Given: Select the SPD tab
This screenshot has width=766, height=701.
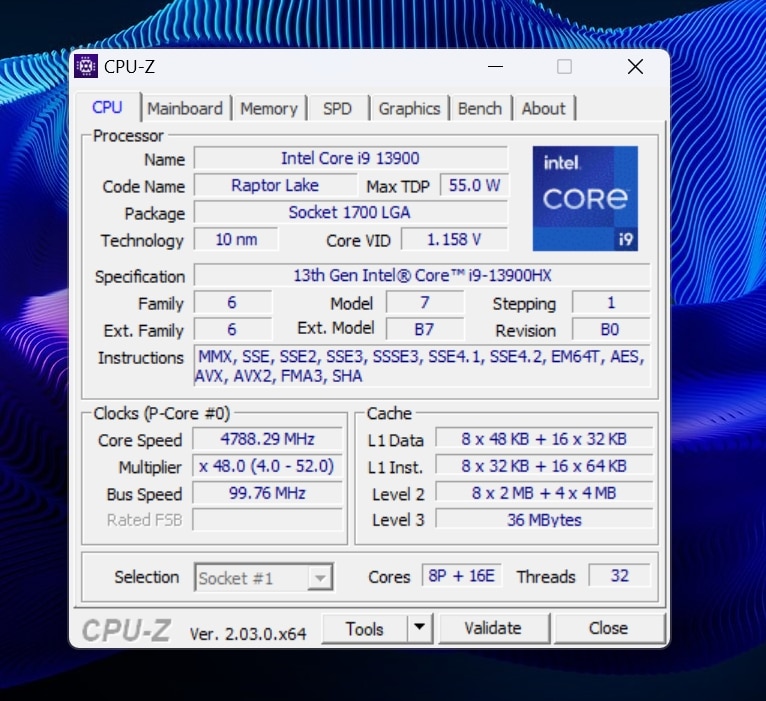Looking at the screenshot, I should (337, 109).
